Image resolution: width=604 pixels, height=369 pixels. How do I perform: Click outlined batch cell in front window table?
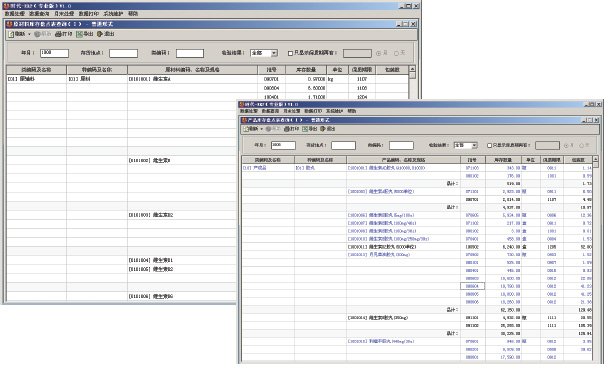[472, 286]
